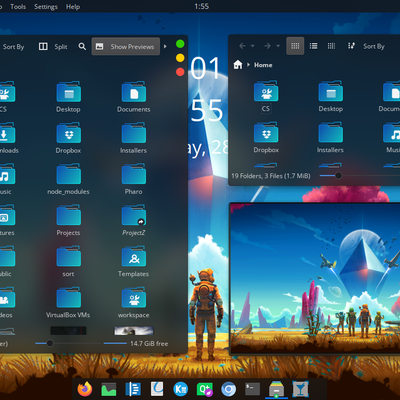The image size is (400, 400).
Task: Toggle Show Previews in left Dolphin toolbar
Action: pyautogui.click(x=126, y=46)
